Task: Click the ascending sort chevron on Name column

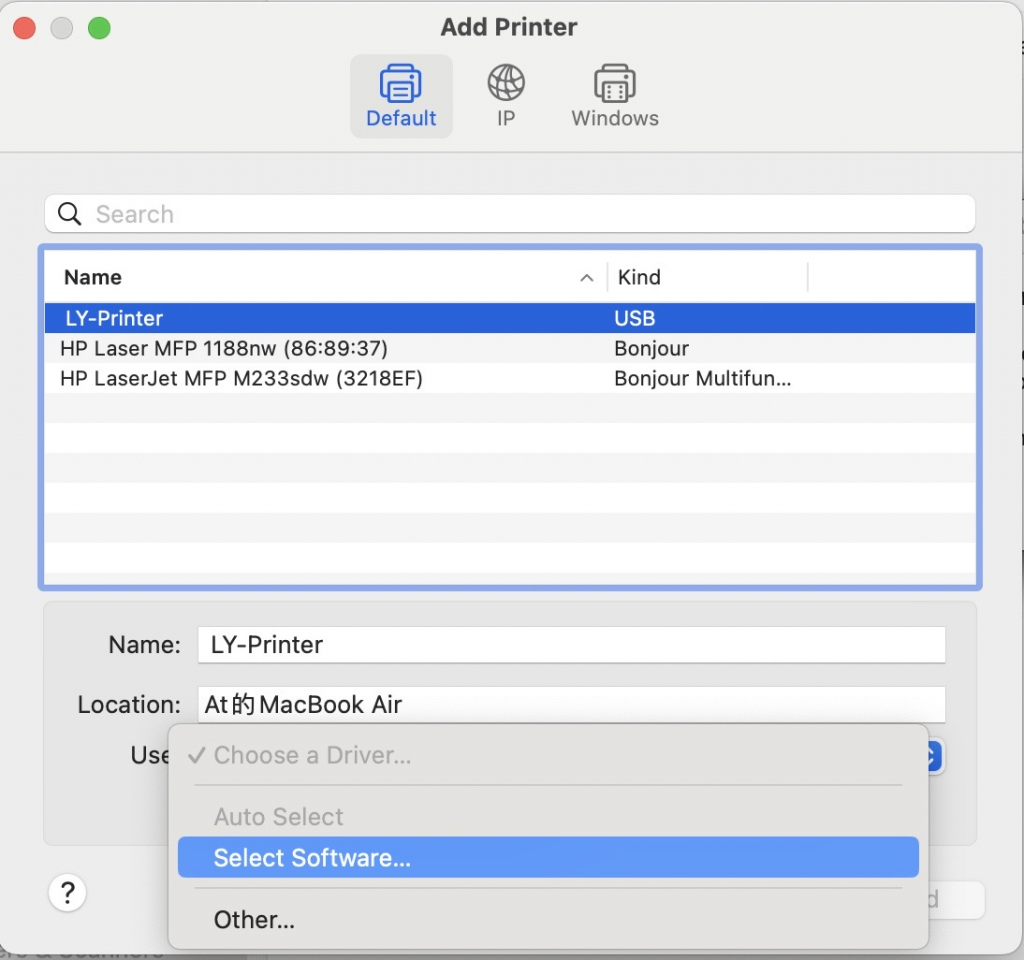Action: point(588,277)
